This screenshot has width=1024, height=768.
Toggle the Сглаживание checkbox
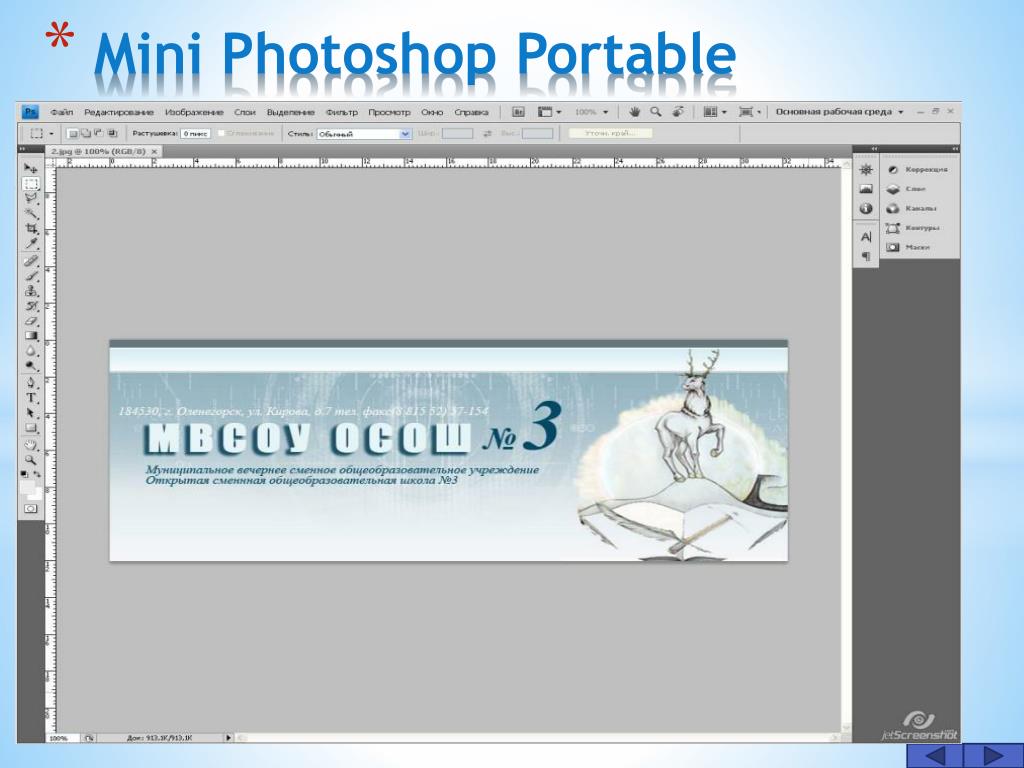tap(221, 133)
